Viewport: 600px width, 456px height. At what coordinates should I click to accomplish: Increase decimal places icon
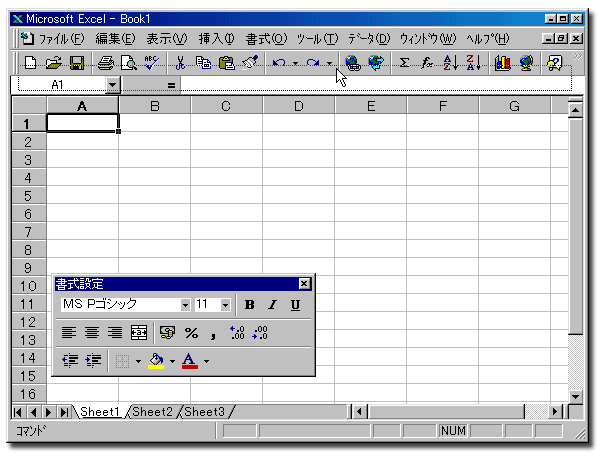tap(237, 332)
